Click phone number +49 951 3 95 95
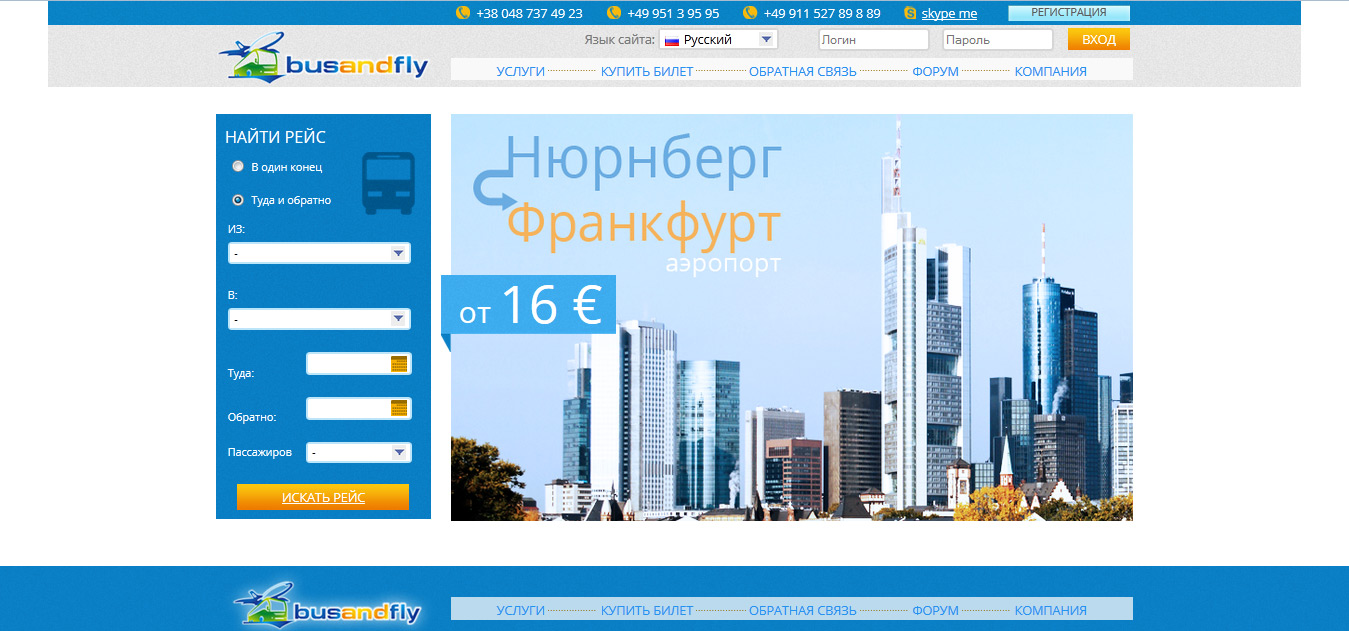 click(673, 13)
